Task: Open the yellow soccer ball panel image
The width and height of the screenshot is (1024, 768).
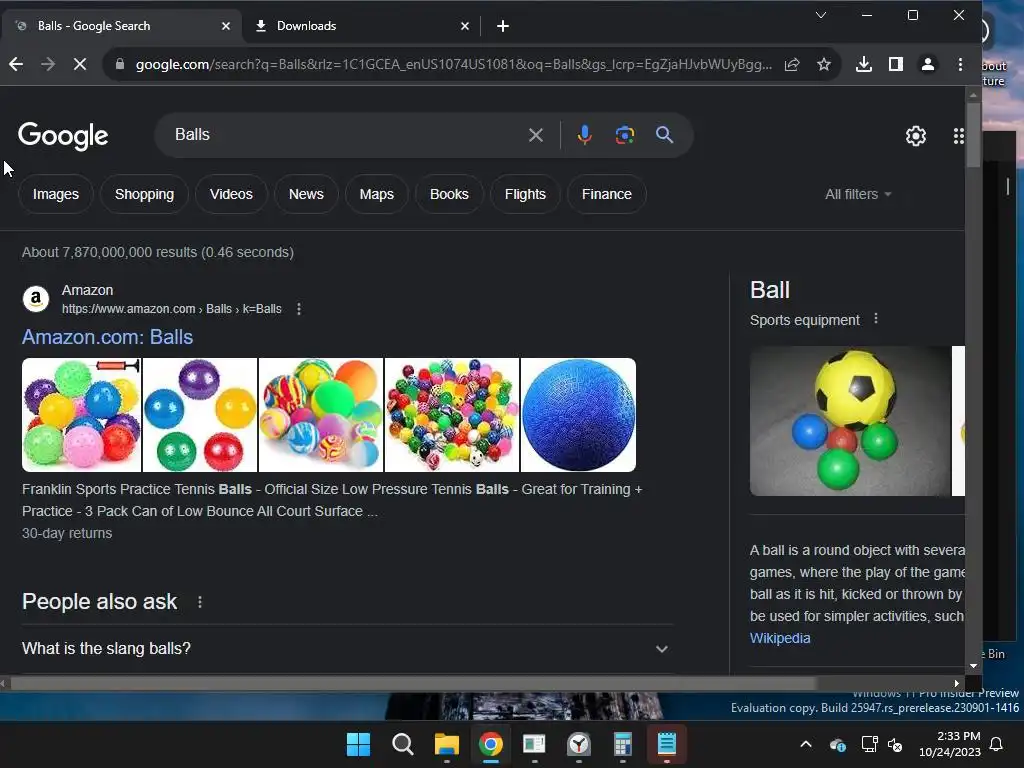Action: click(x=850, y=421)
